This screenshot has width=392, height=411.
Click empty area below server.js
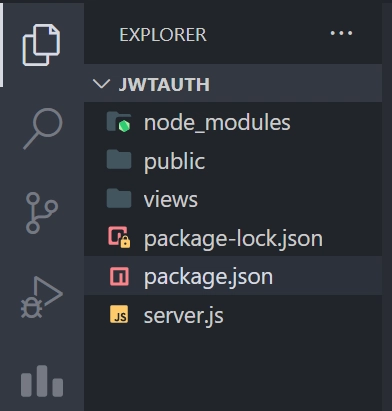[233, 372]
